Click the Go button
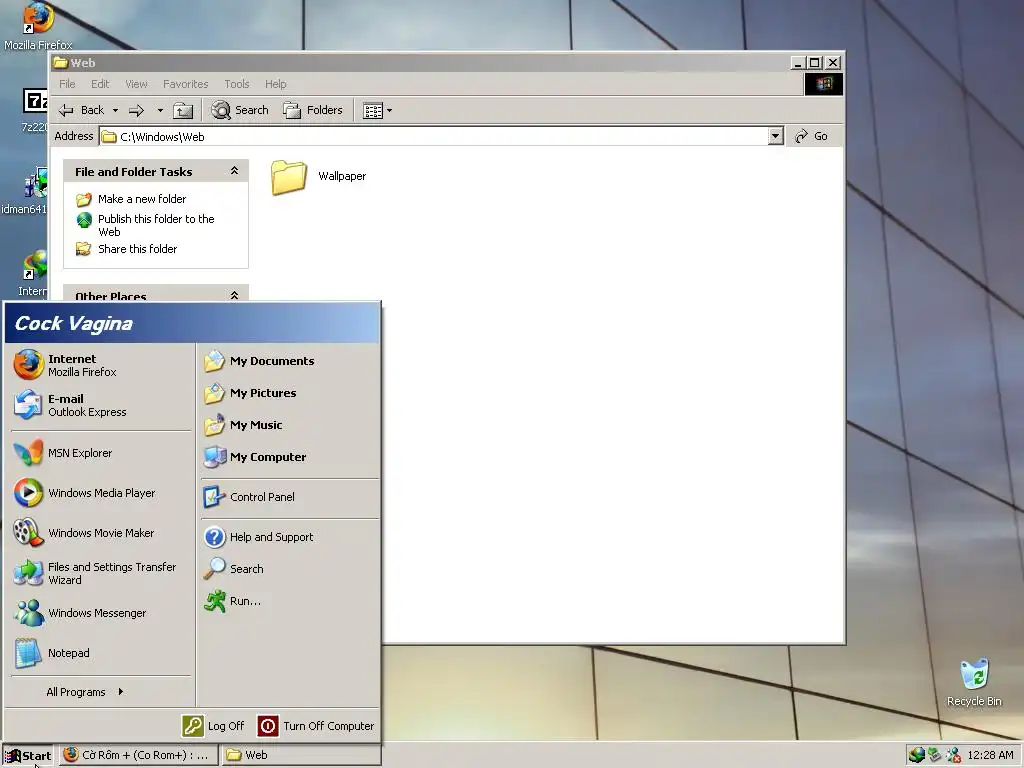1024x768 pixels. pos(812,136)
